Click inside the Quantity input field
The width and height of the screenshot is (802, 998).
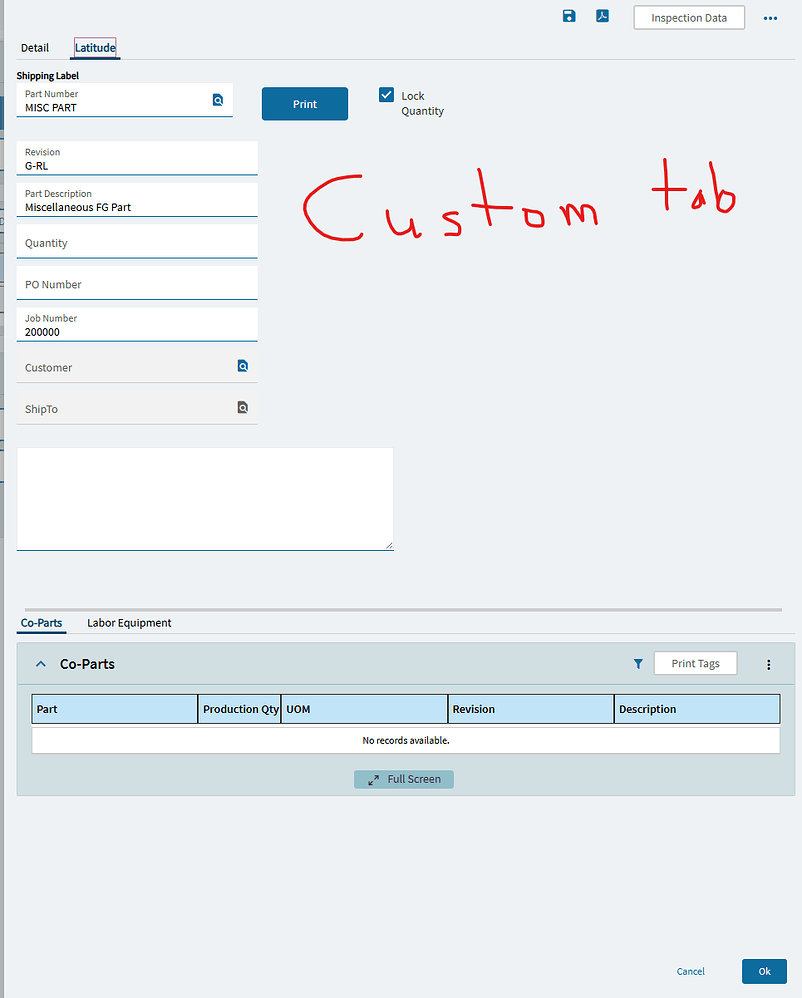point(137,243)
